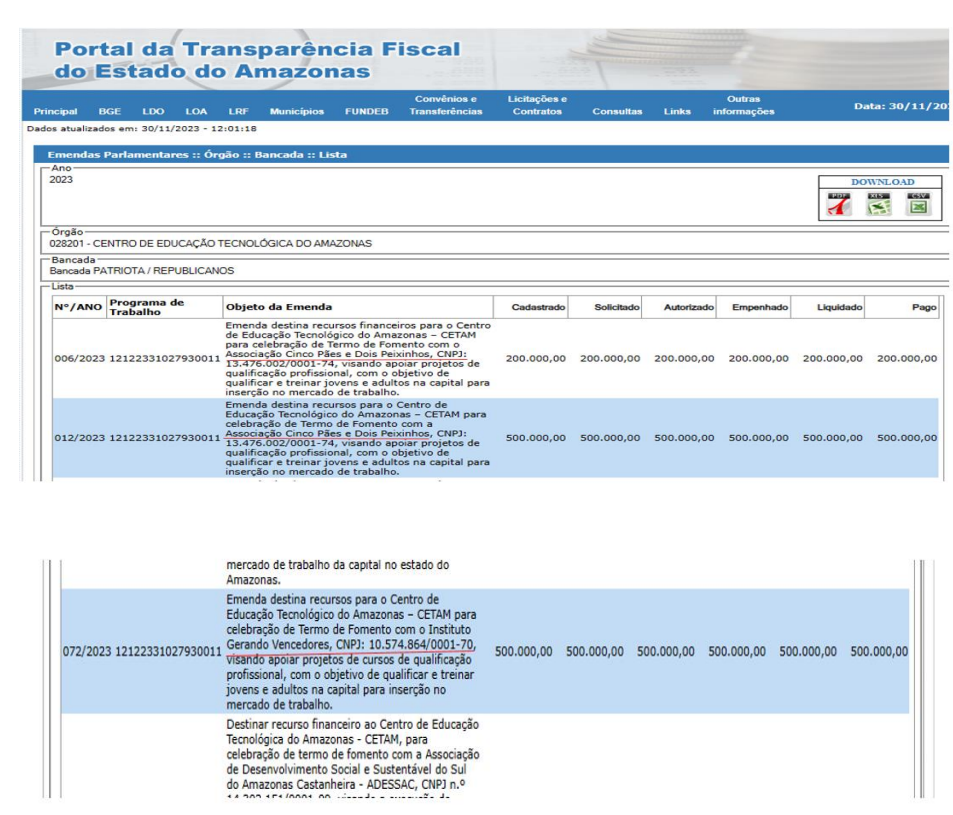Navigate to the Municípios menu
The height and width of the screenshot is (815, 953).
click(297, 111)
